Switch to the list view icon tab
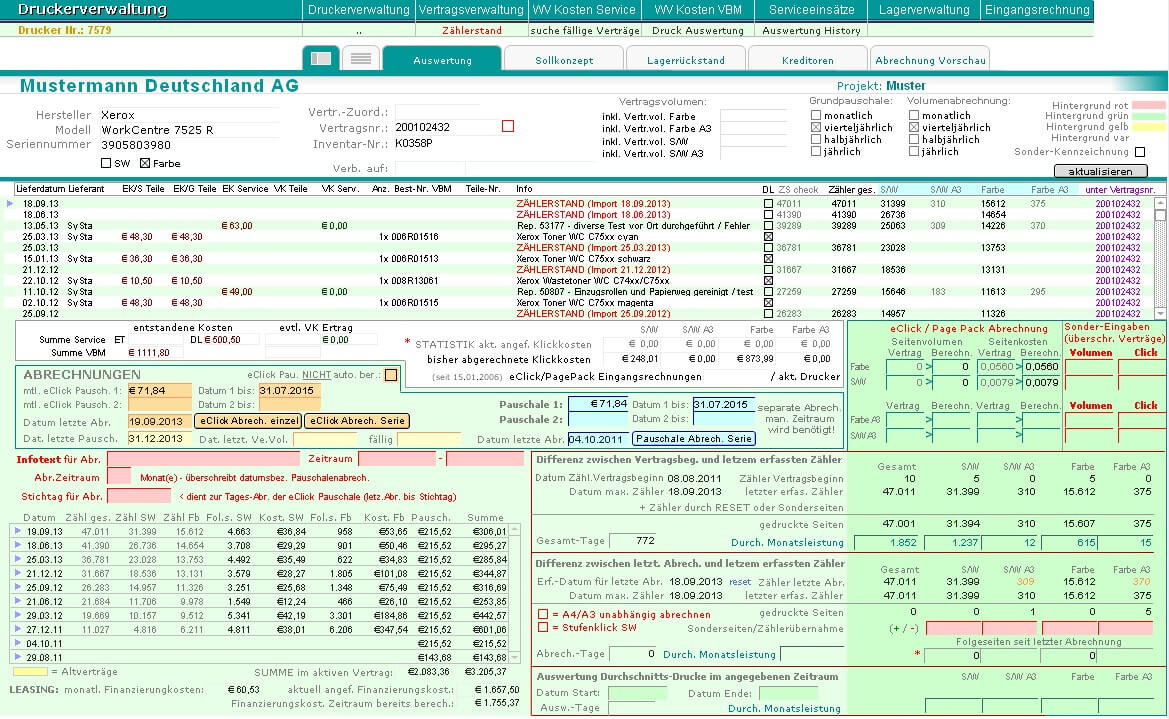 coord(361,58)
